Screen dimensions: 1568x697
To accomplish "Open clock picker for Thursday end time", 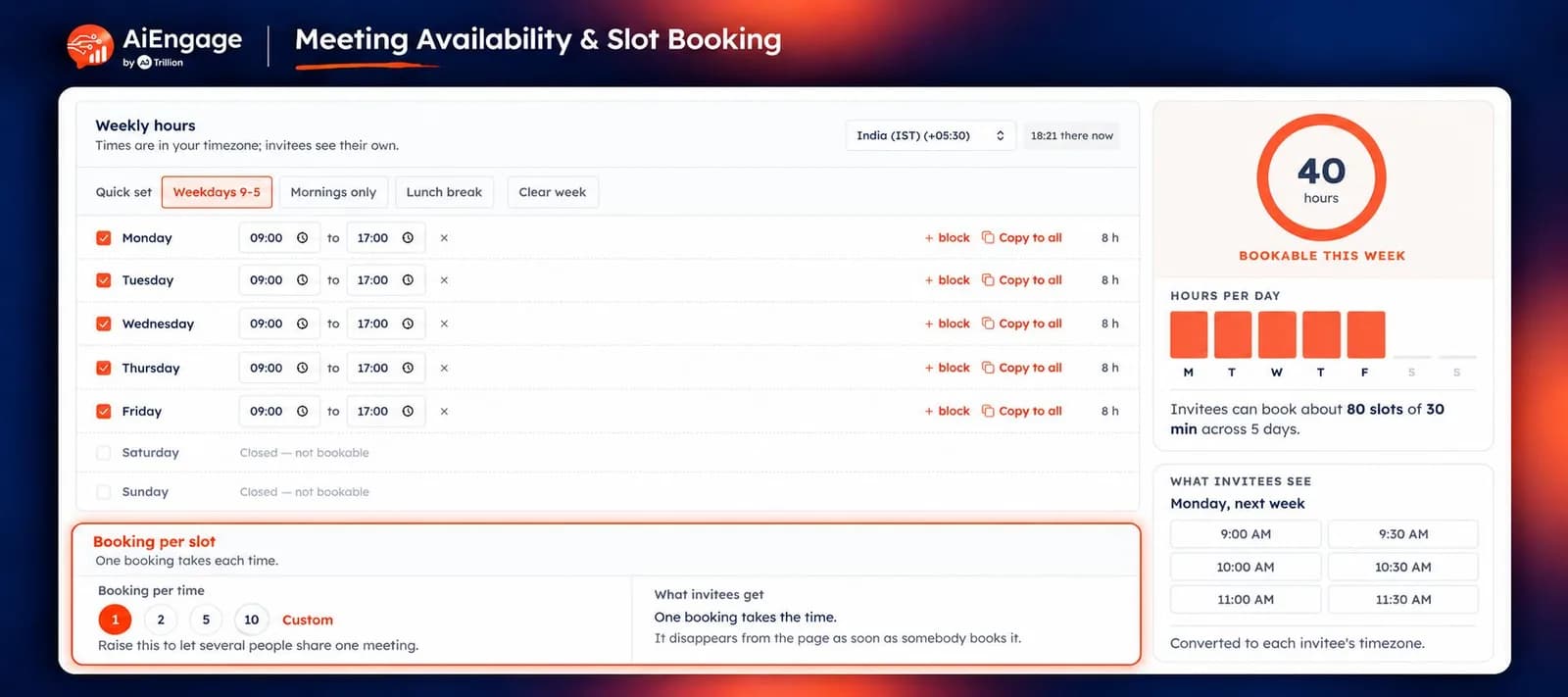I will pyautogui.click(x=408, y=368).
